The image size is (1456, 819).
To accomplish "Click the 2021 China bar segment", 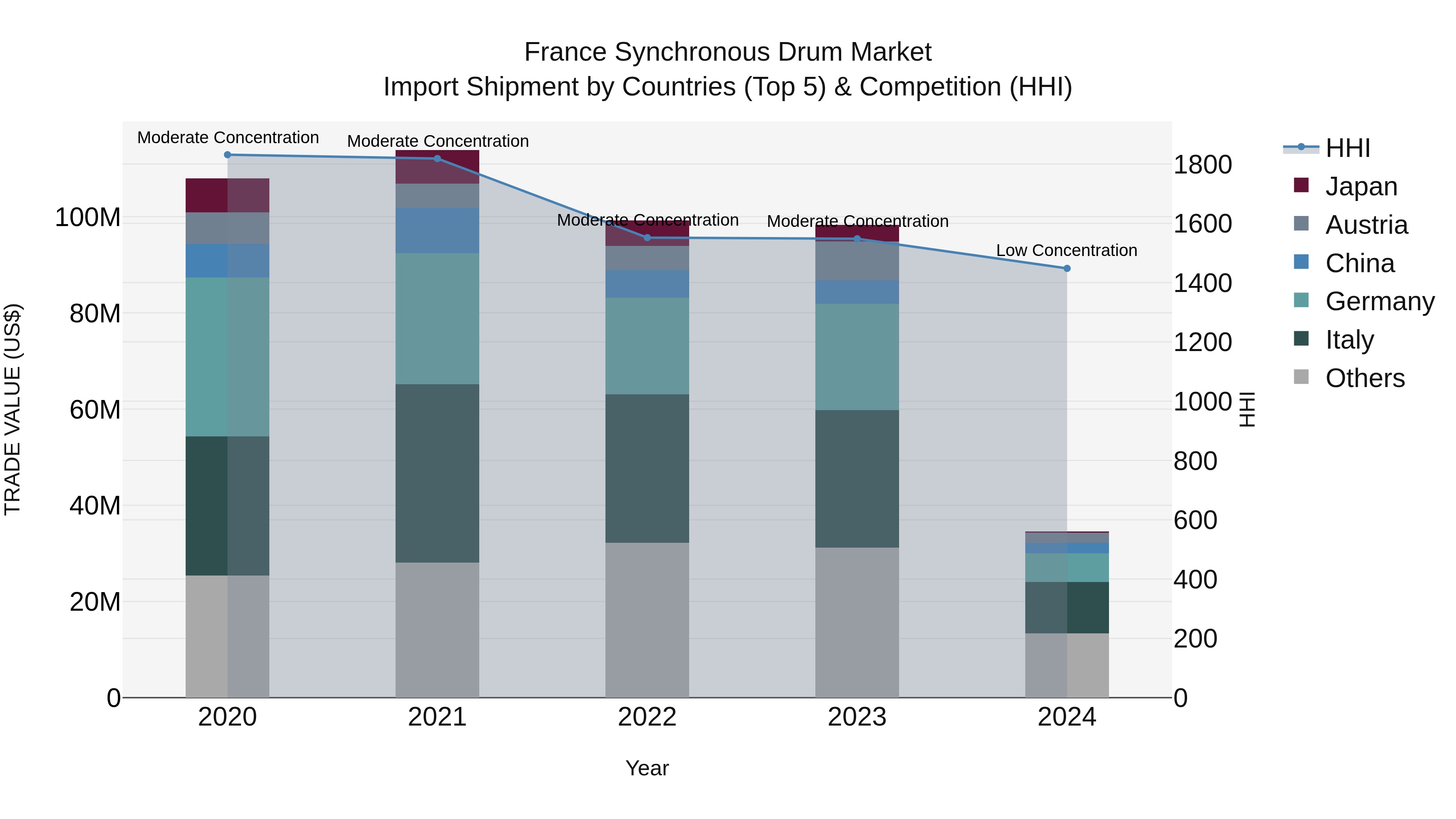I will (x=437, y=231).
